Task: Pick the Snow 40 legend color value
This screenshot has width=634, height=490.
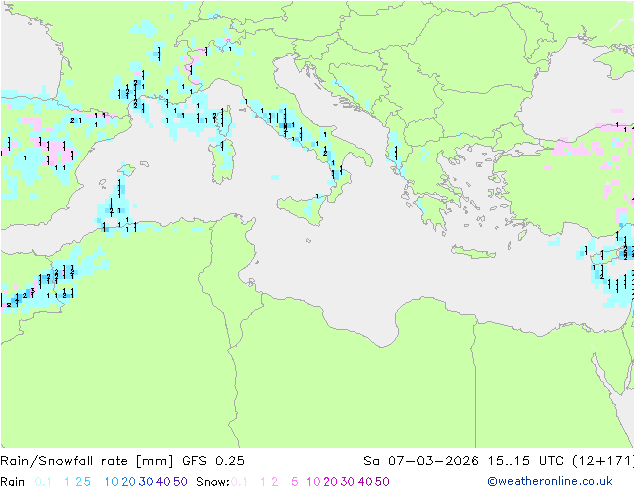Action: tap(365, 482)
